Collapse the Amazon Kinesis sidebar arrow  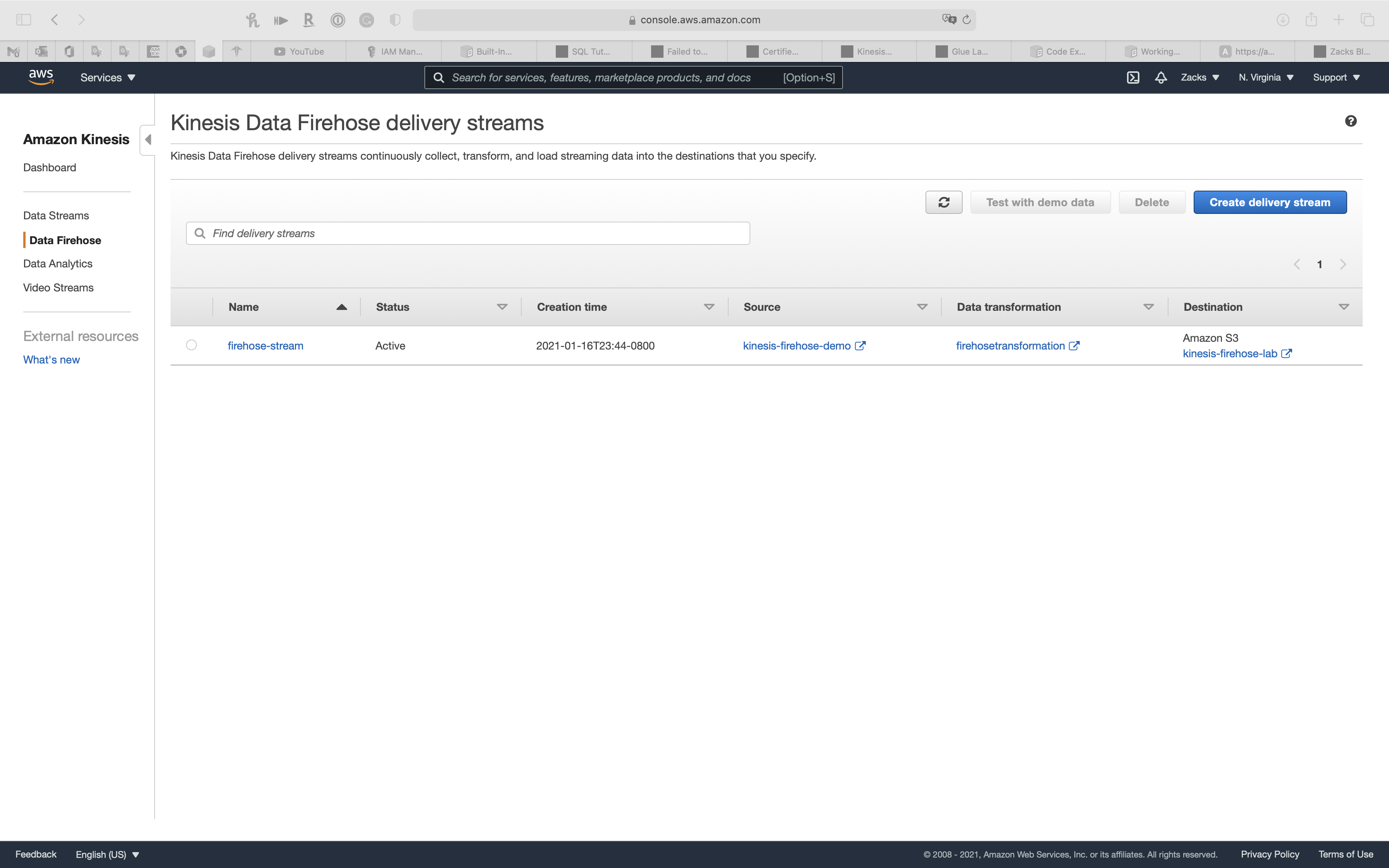148,139
